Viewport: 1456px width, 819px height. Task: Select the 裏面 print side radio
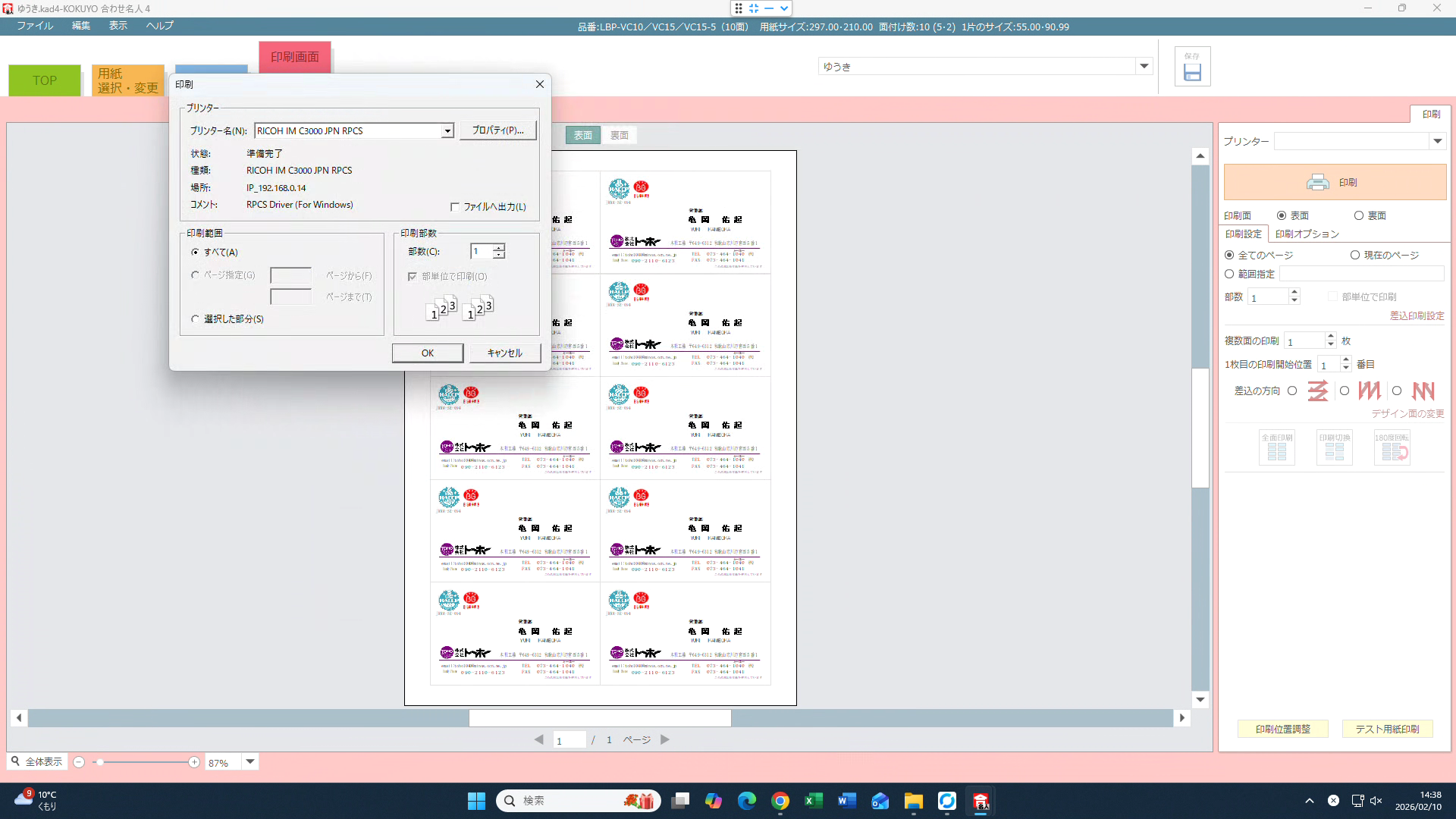pos(1359,216)
